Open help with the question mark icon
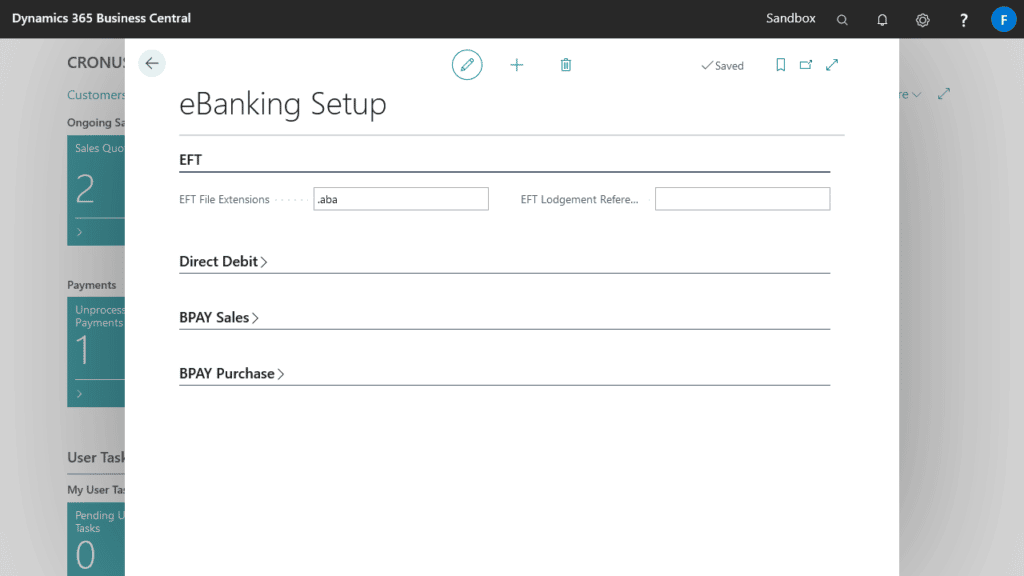 click(962, 19)
